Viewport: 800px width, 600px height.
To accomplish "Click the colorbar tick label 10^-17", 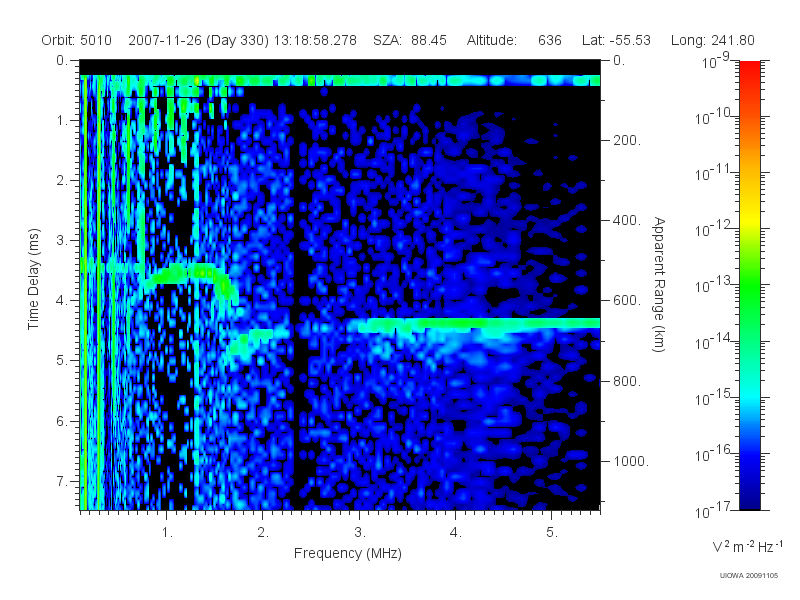I will point(714,510).
